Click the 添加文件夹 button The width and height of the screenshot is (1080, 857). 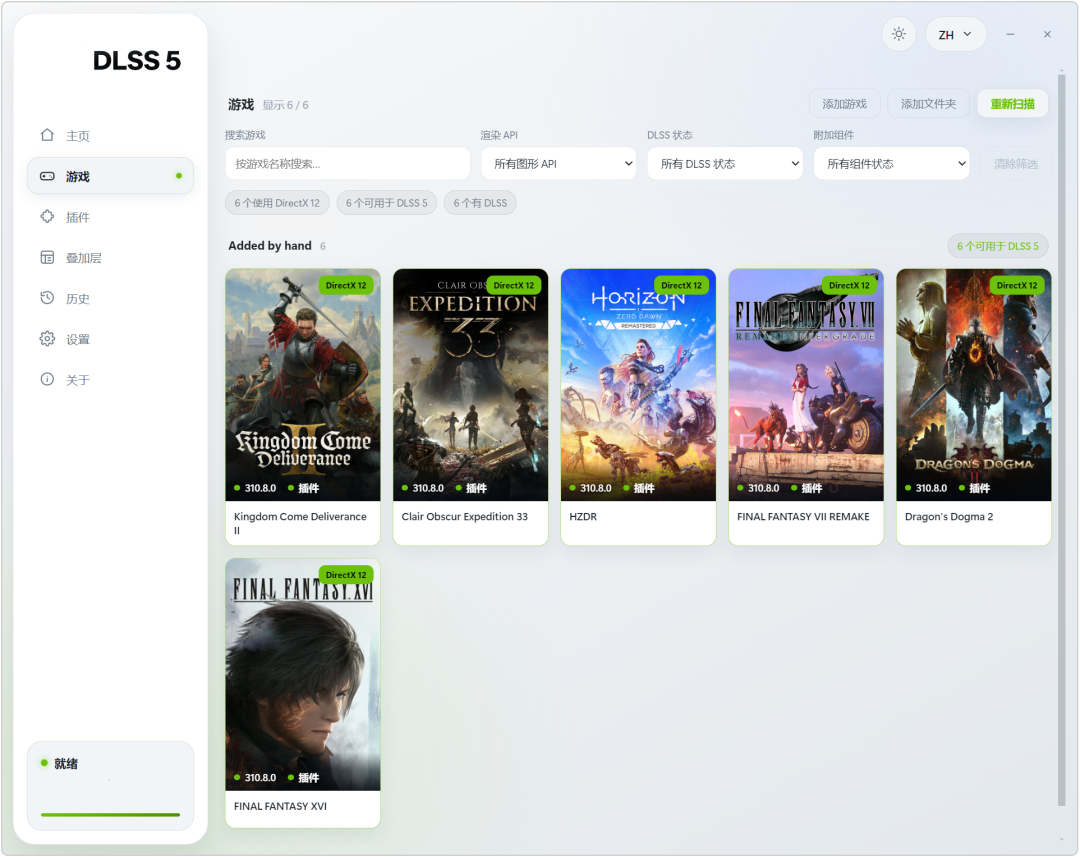tap(928, 104)
